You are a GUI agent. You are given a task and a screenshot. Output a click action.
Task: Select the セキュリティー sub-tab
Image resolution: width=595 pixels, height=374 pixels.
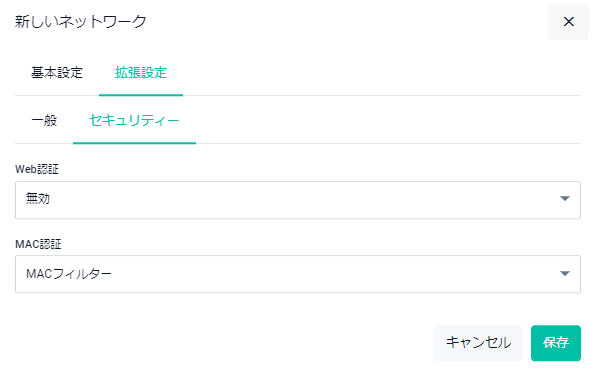point(134,121)
